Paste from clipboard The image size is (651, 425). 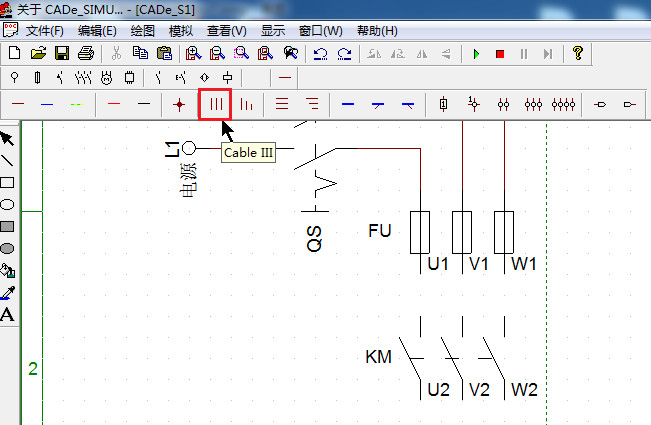(164, 53)
